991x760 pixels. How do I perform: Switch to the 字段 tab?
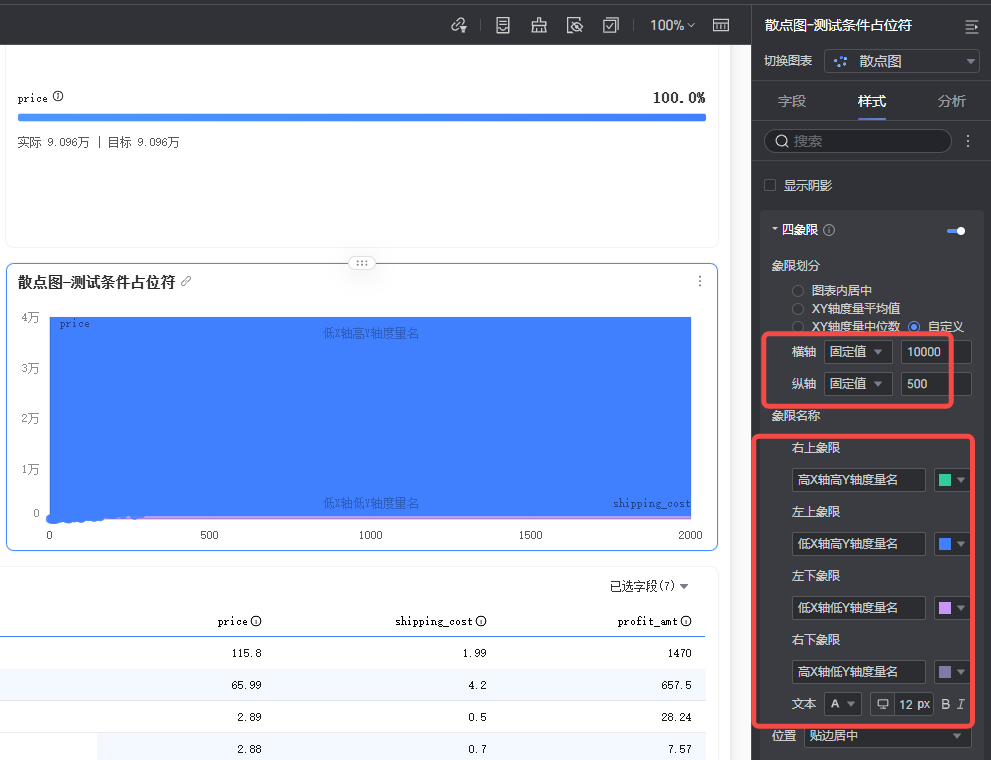click(x=792, y=101)
